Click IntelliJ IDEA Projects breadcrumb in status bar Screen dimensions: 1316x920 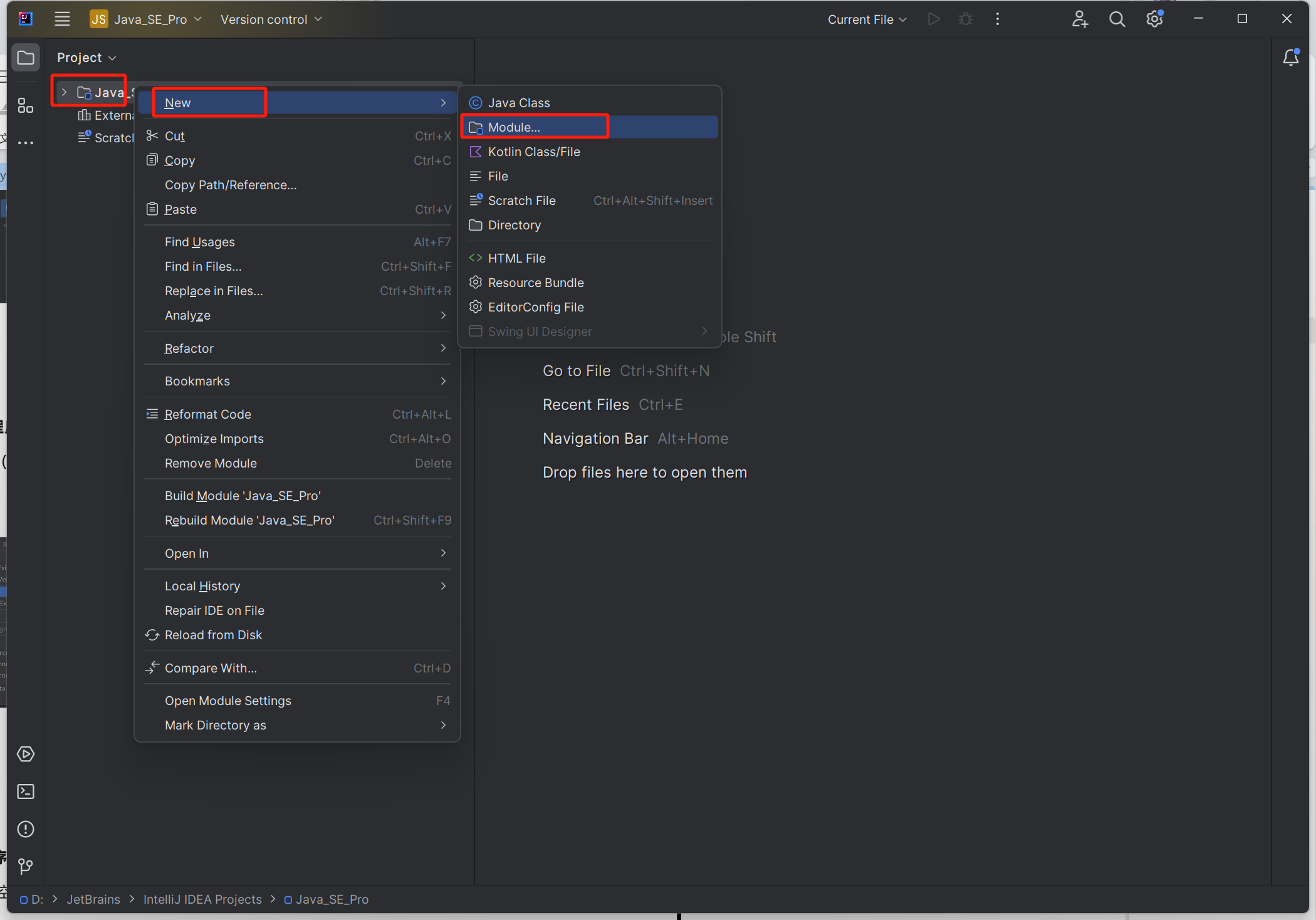pyautogui.click(x=202, y=899)
